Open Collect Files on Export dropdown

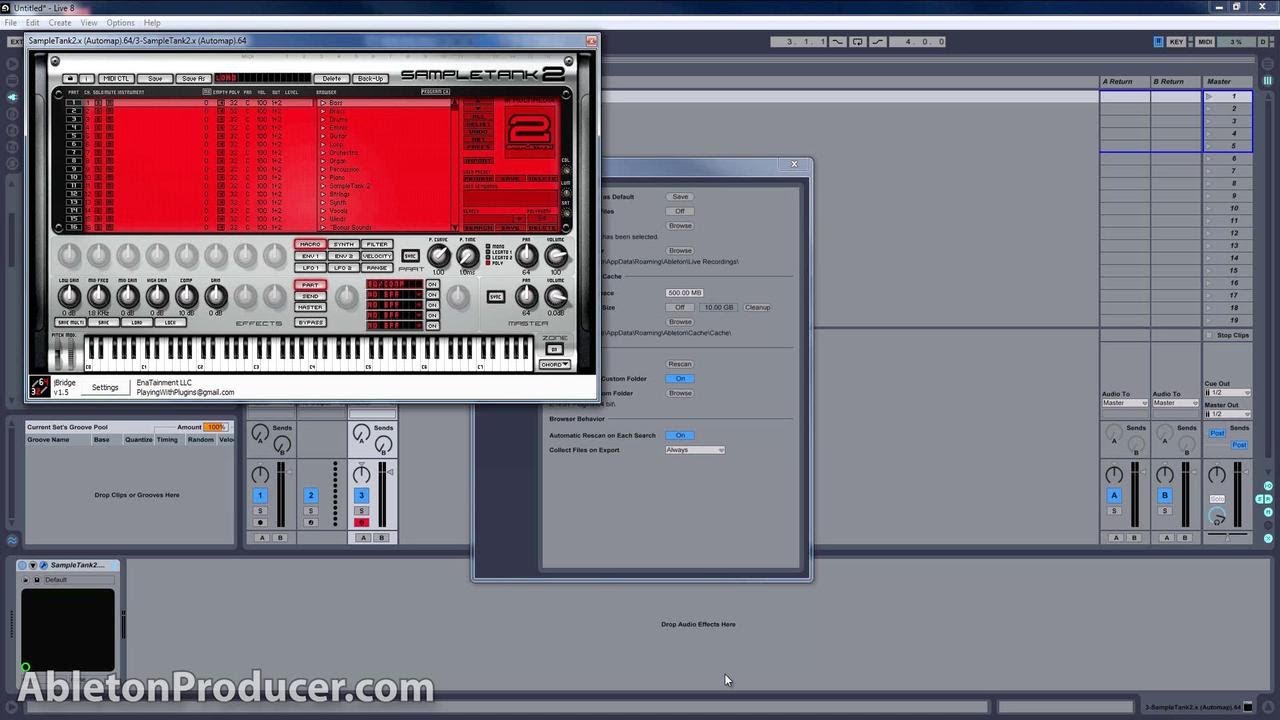point(695,450)
